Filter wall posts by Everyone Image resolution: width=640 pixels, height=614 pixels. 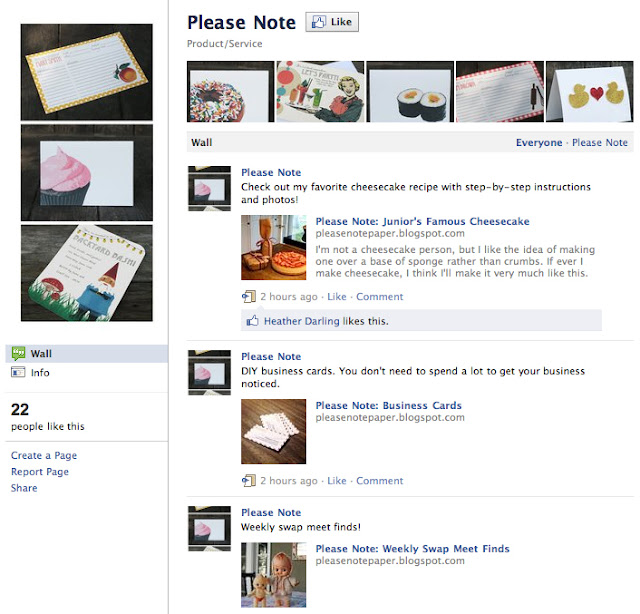(539, 142)
